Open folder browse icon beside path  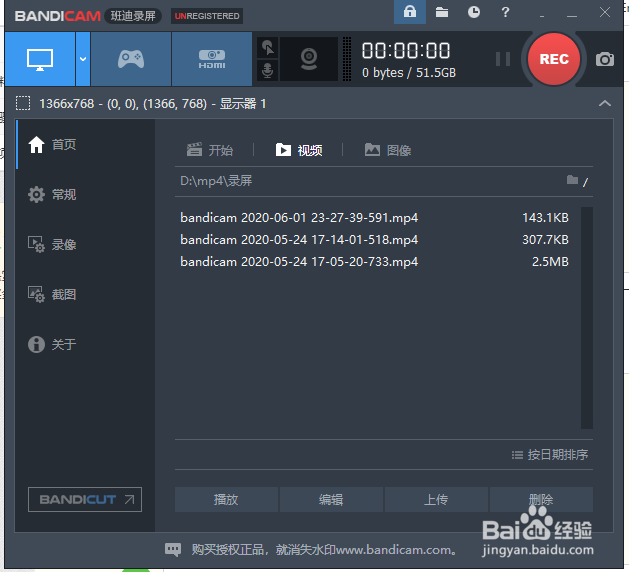point(572,180)
